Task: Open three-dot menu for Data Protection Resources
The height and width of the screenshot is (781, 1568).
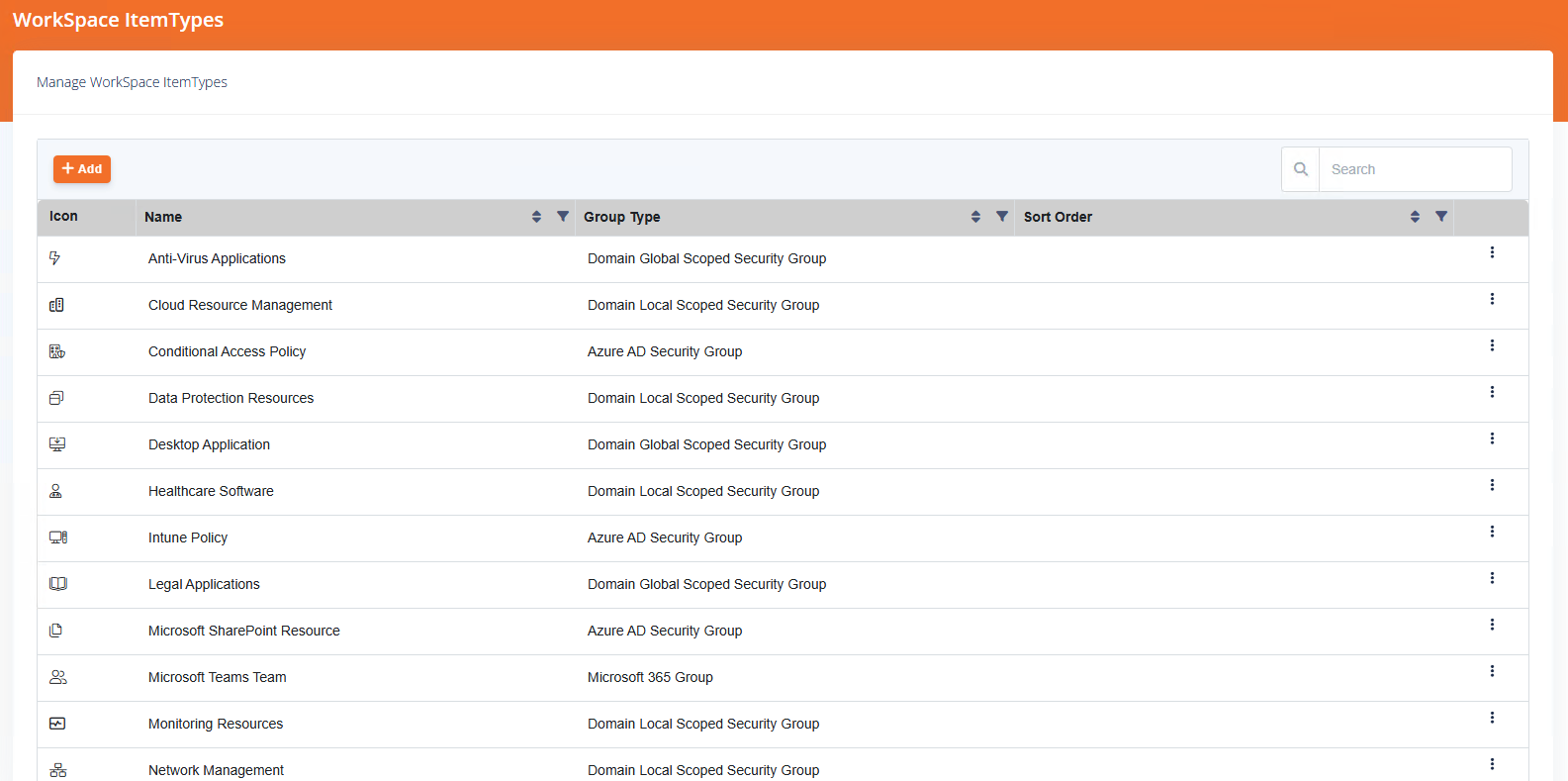Action: click(x=1492, y=392)
